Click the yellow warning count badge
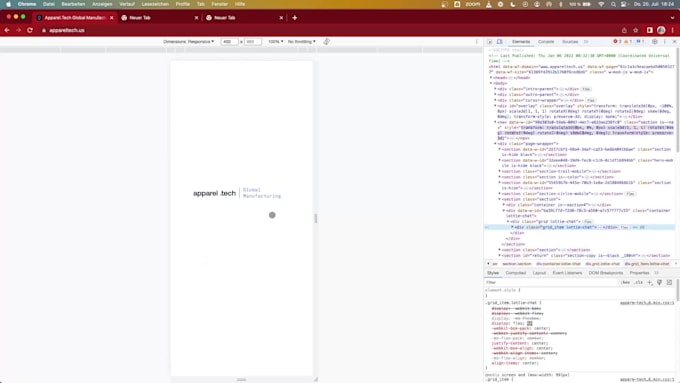 point(628,42)
